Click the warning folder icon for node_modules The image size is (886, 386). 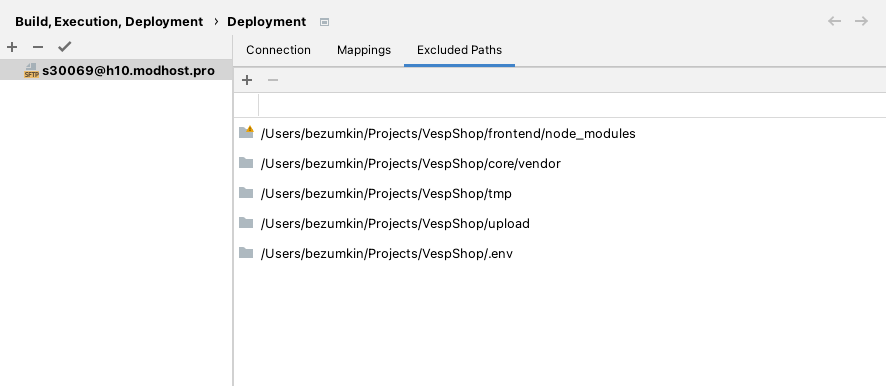pyautogui.click(x=246, y=132)
